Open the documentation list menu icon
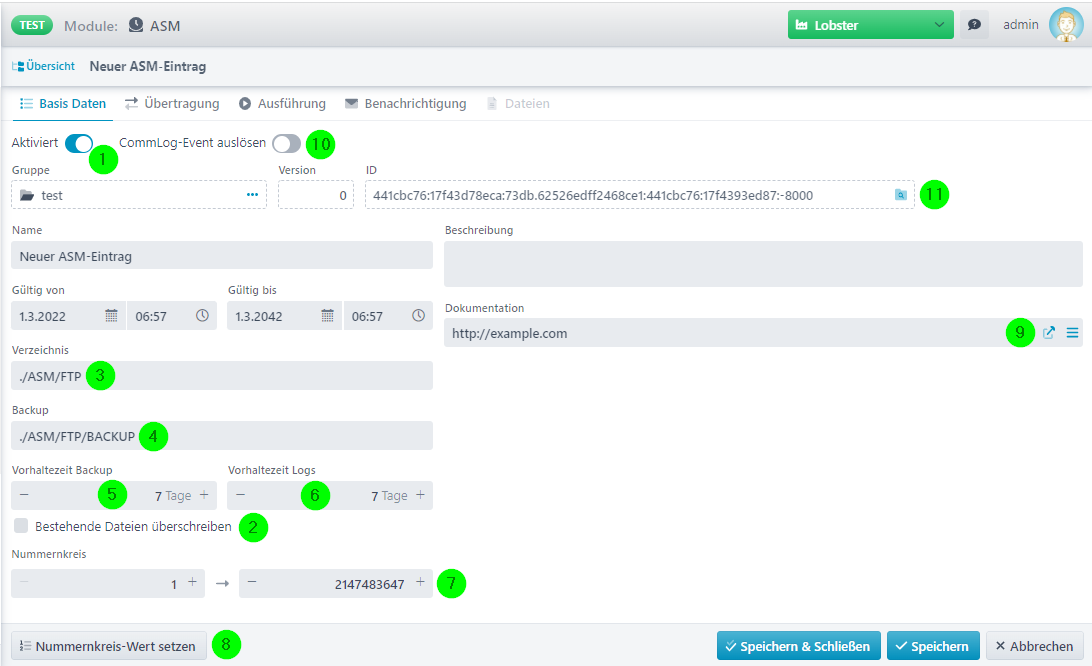This screenshot has width=1092, height=666. (x=1072, y=333)
